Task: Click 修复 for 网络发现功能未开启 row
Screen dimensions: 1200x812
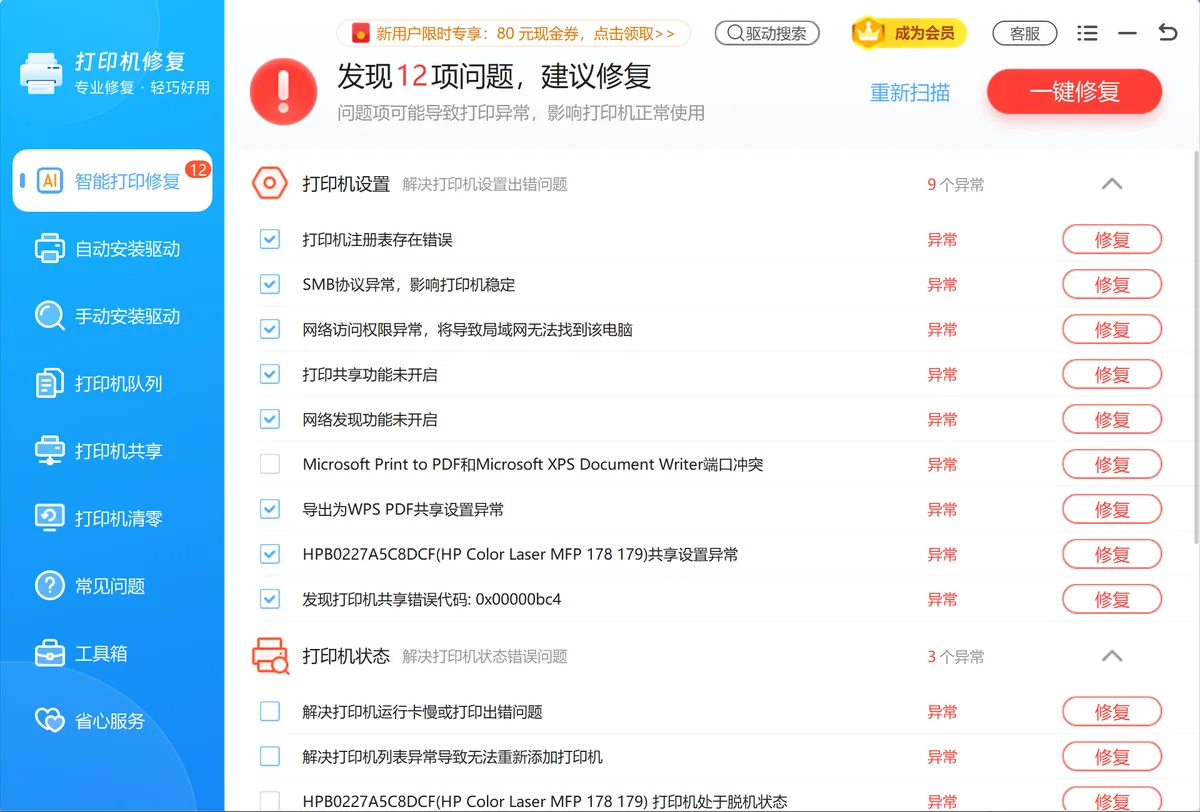Action: point(1112,419)
